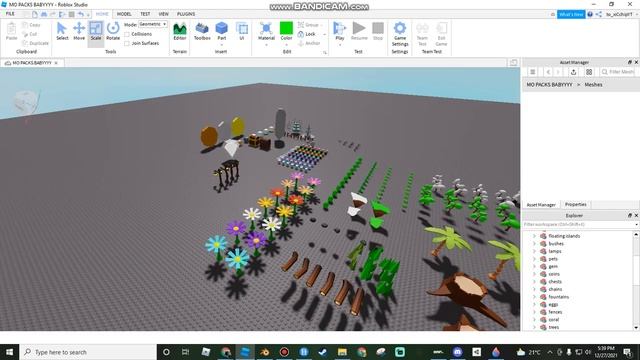Open the UI insert tool
This screenshot has height=360, width=640.
(242, 31)
